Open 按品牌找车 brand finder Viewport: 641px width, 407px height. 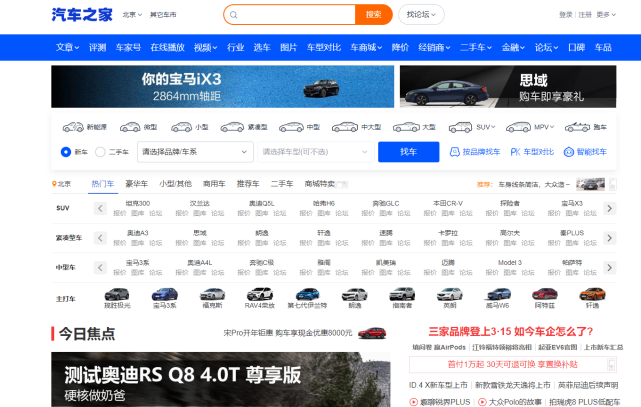(475, 152)
